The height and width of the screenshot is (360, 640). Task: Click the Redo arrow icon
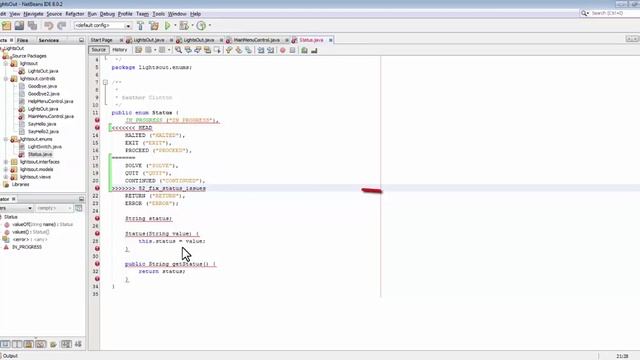[62, 26]
